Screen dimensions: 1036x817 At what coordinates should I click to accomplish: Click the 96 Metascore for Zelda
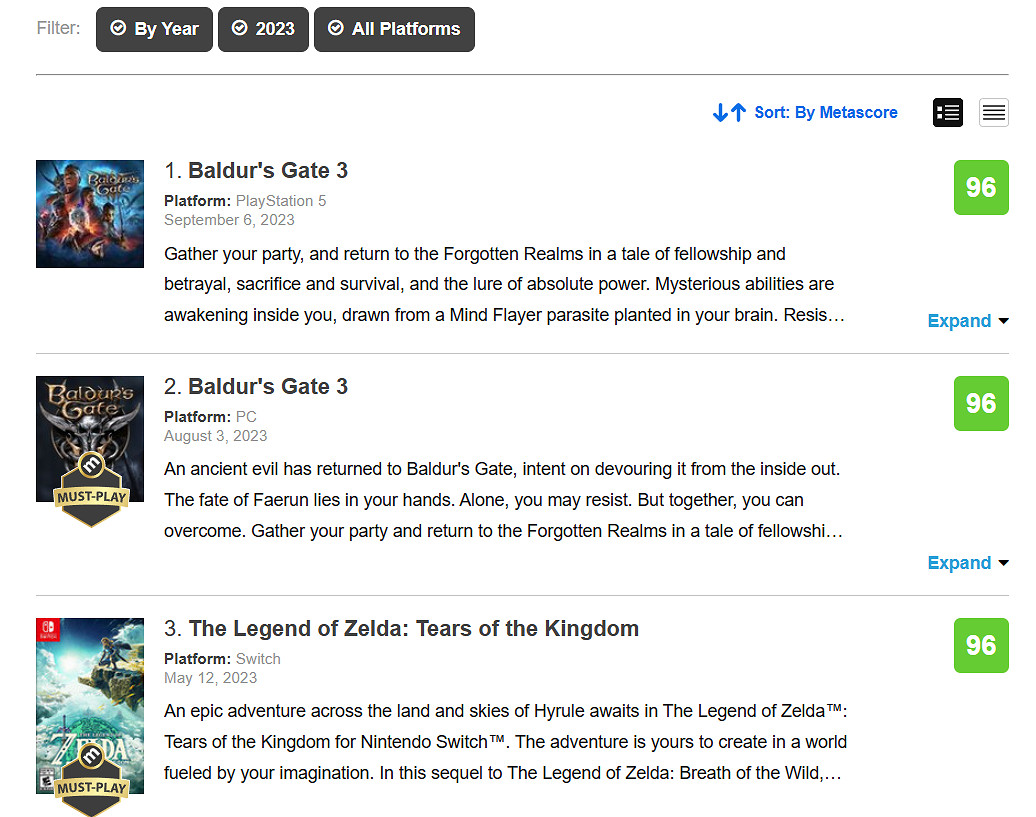pos(981,645)
